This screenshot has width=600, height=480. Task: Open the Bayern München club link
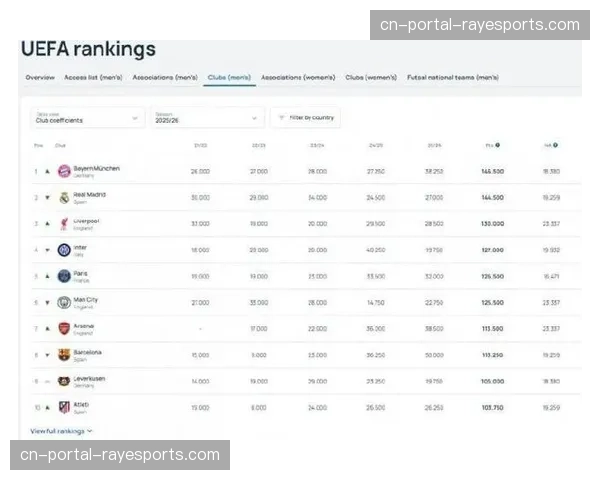[96, 168]
